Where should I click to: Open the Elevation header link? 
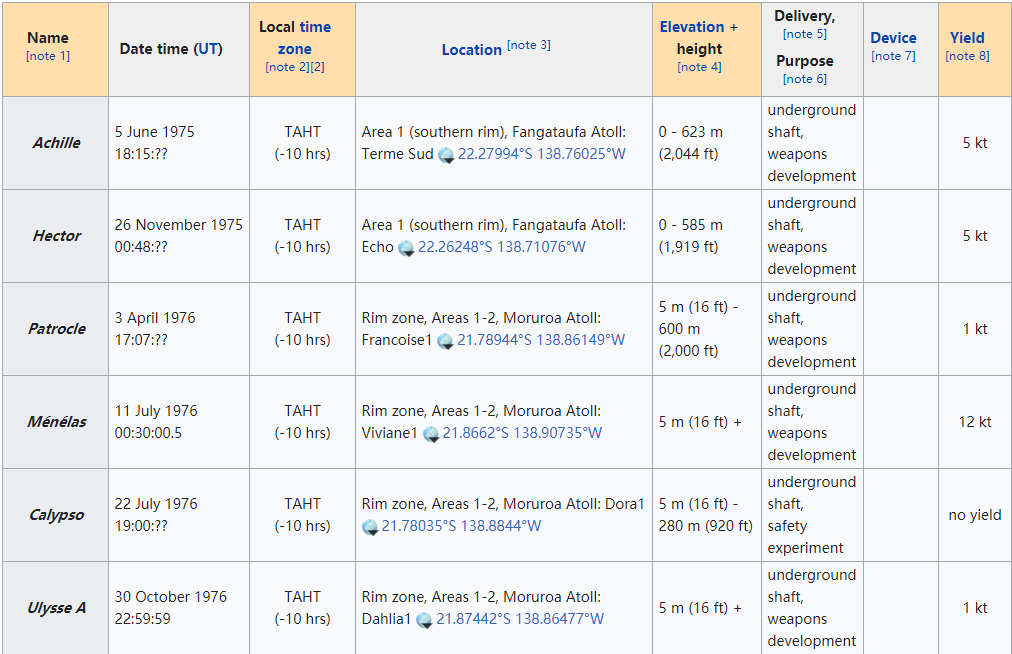point(691,27)
